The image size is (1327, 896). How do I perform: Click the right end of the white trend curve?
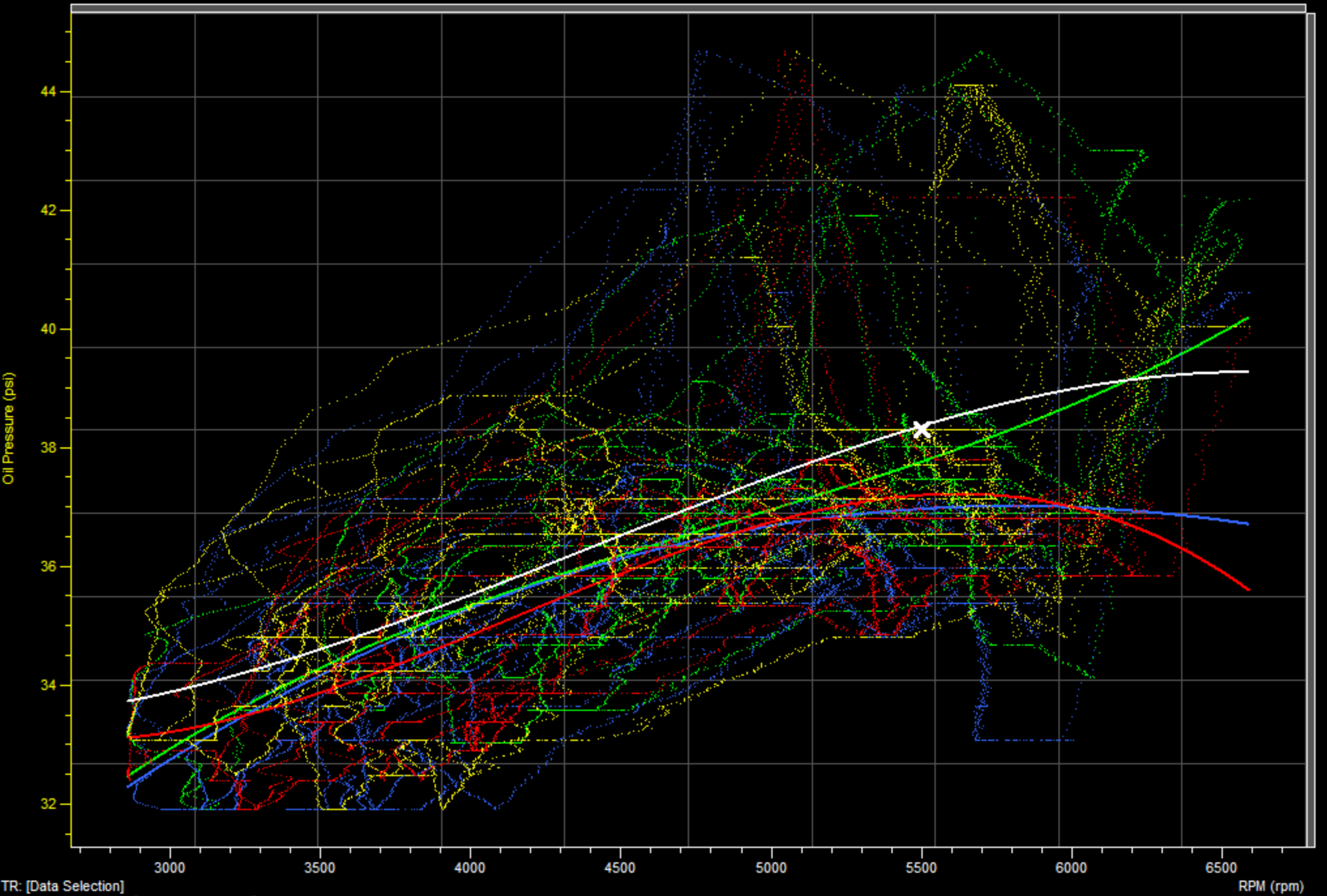coord(1247,371)
